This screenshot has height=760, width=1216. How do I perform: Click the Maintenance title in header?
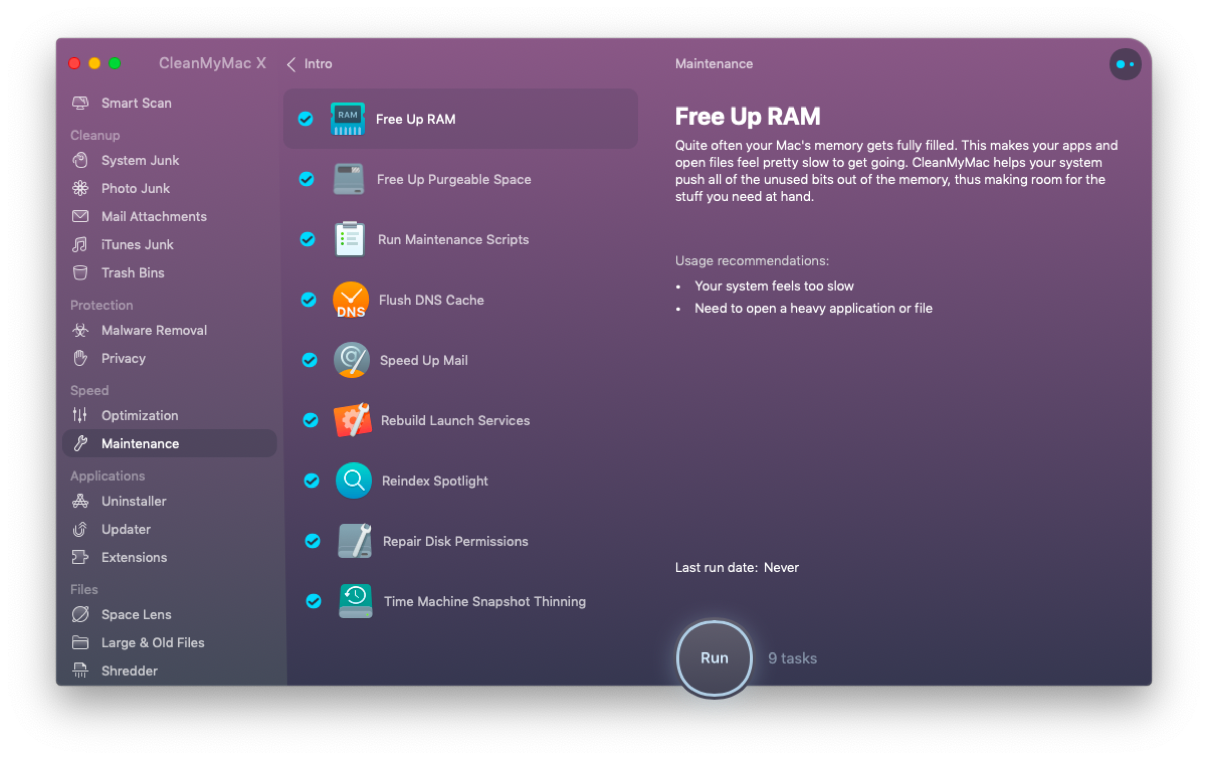(714, 64)
